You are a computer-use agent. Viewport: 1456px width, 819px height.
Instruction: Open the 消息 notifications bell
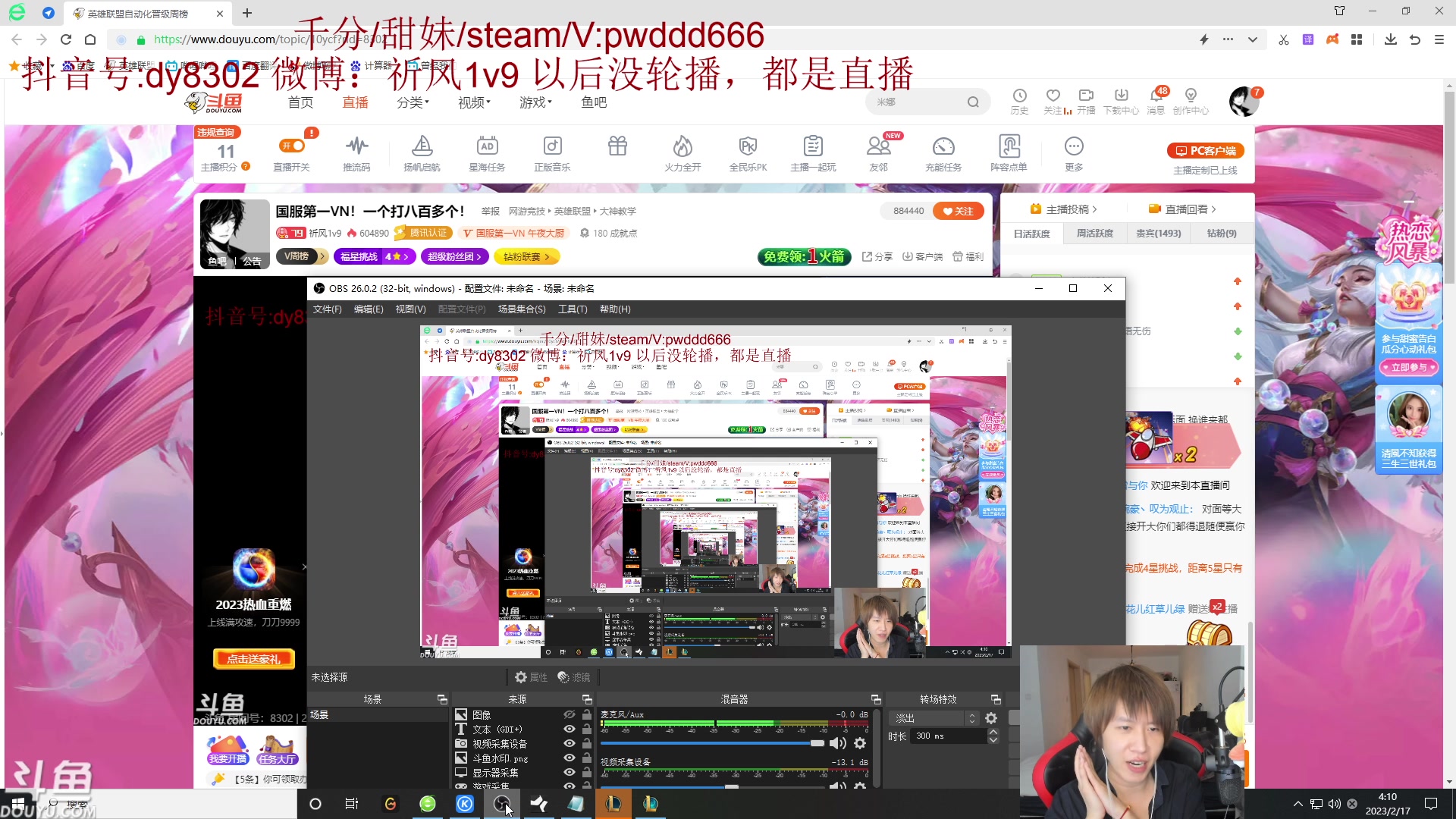(x=1156, y=101)
